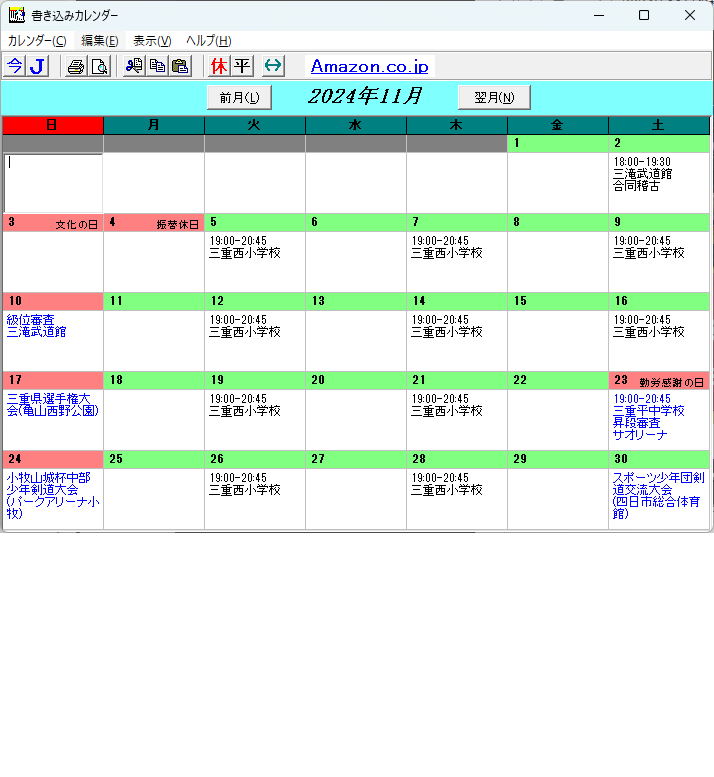Click the text entry cell under Sunday header

click(52, 182)
